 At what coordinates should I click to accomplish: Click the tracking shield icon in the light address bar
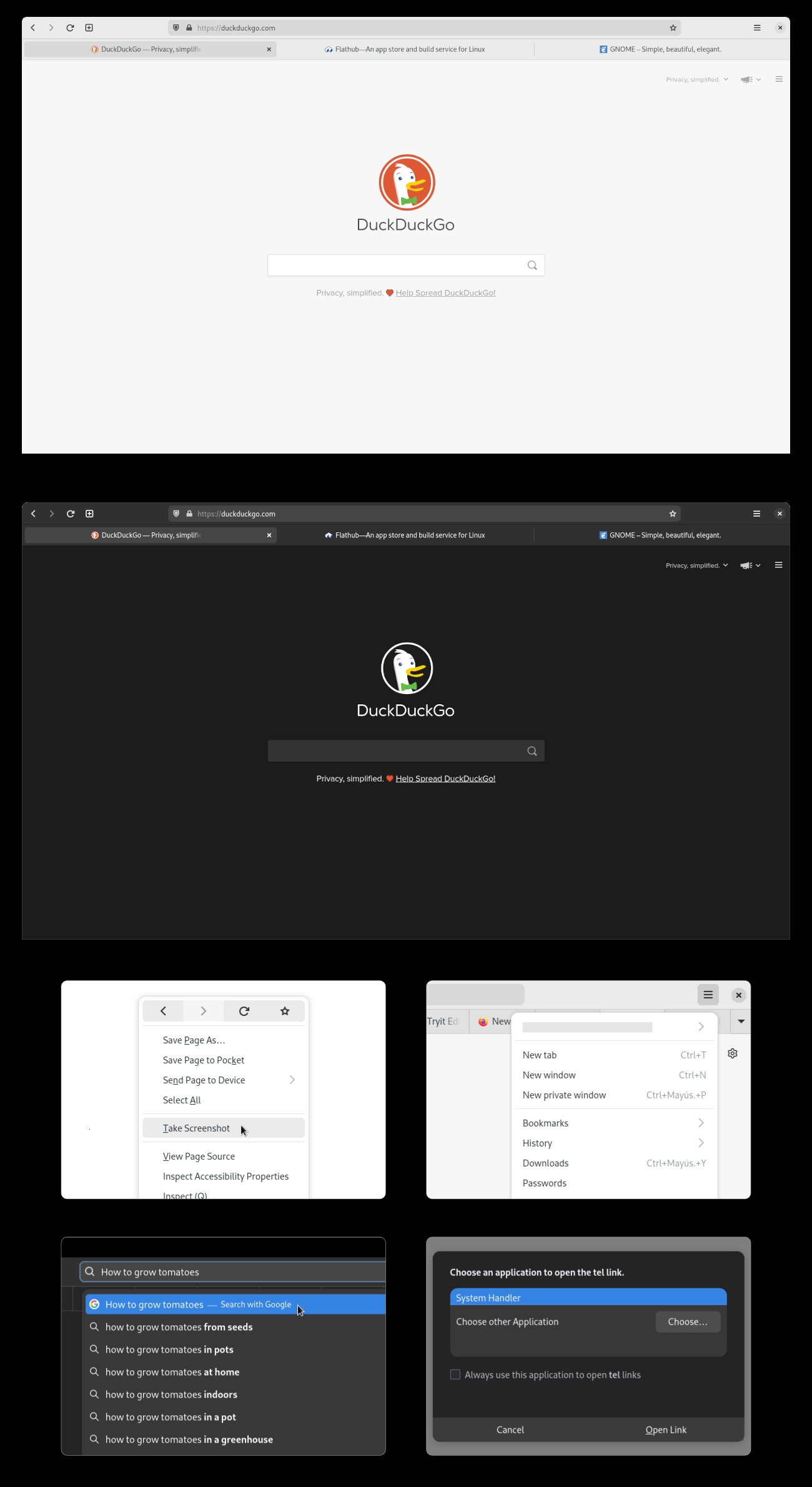coord(176,27)
